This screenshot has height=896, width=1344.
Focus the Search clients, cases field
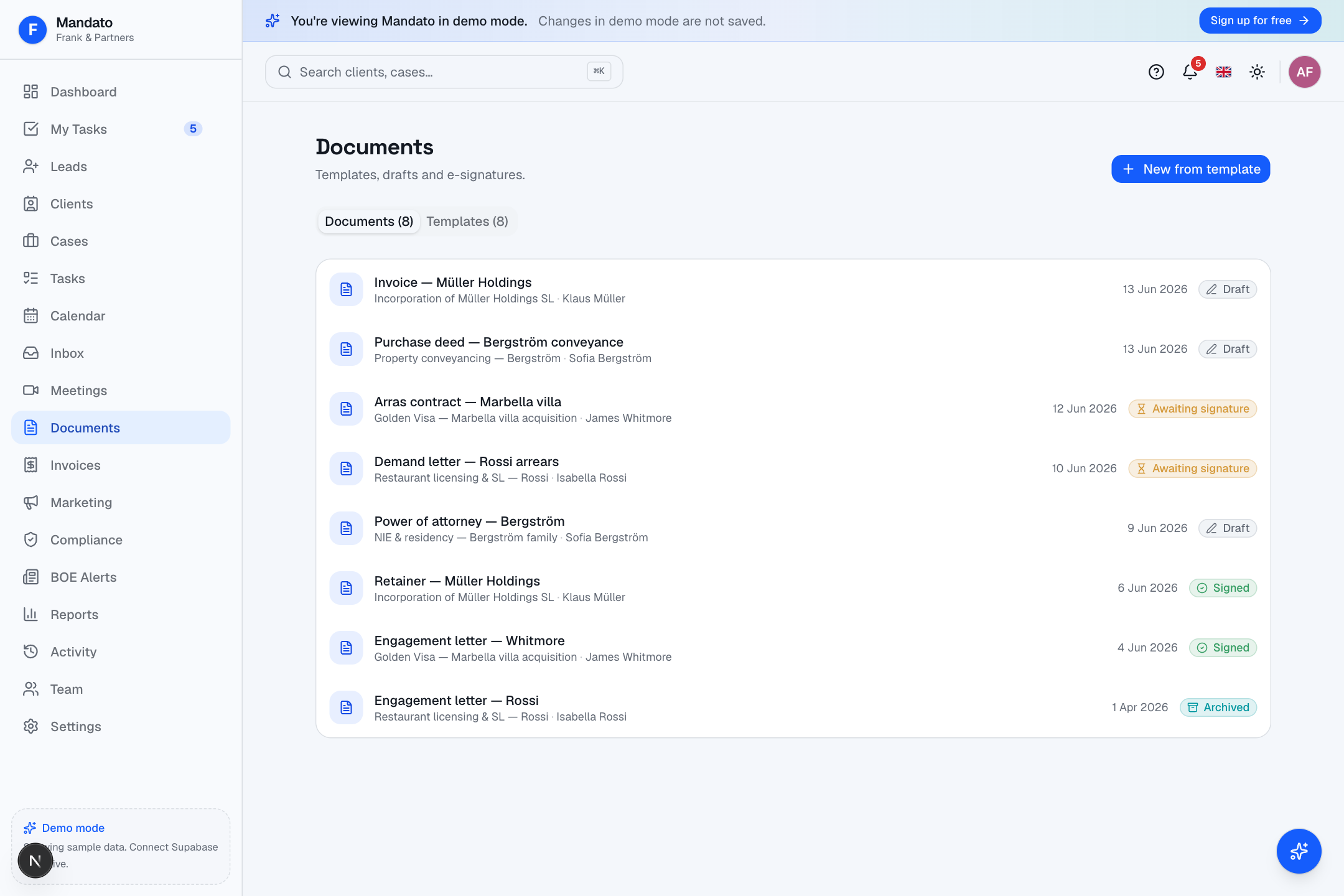(444, 72)
